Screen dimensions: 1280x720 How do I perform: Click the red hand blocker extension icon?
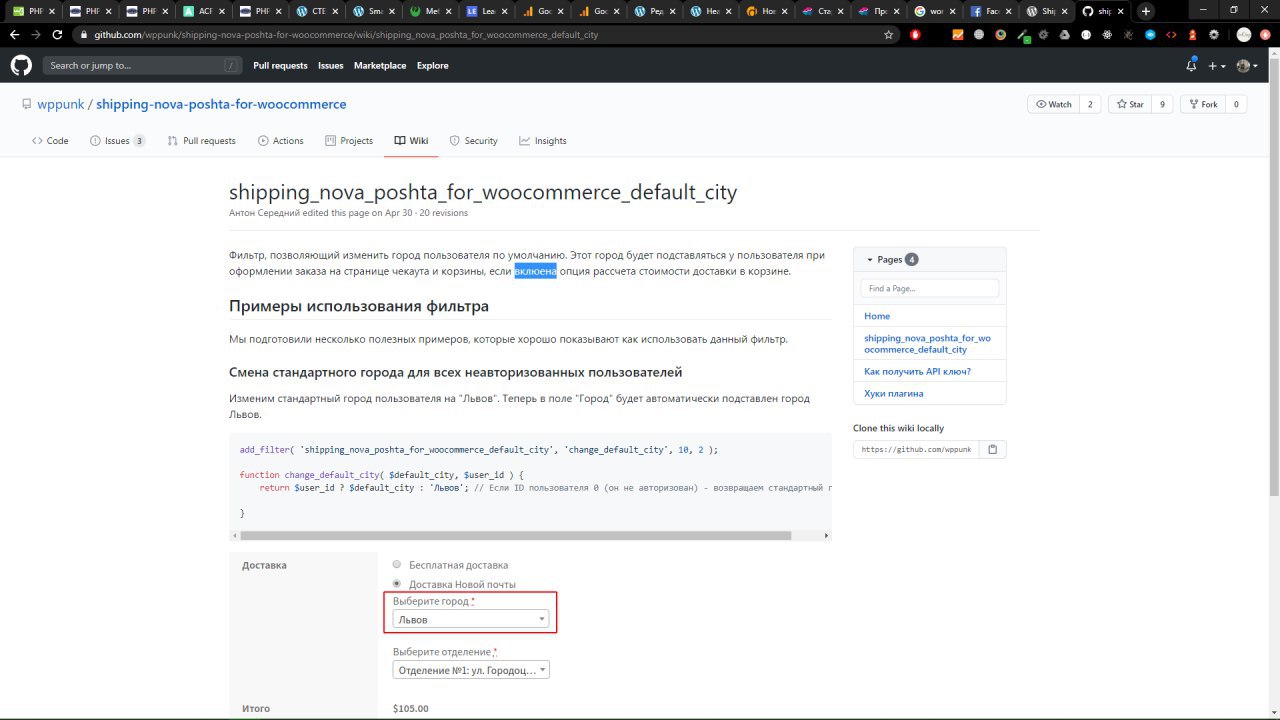click(x=915, y=34)
